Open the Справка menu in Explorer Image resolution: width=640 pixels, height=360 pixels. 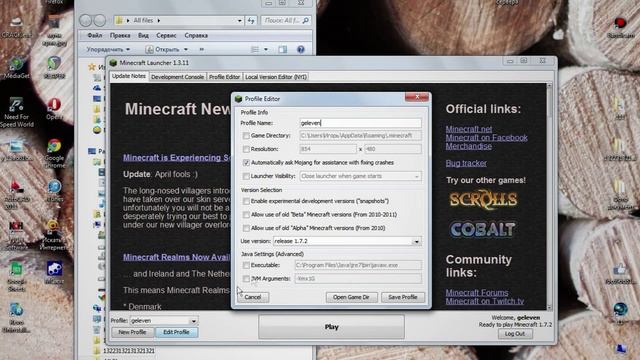point(196,36)
